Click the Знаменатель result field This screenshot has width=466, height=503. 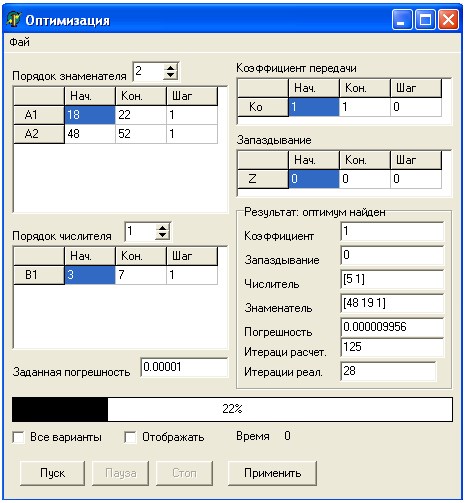(x=392, y=303)
